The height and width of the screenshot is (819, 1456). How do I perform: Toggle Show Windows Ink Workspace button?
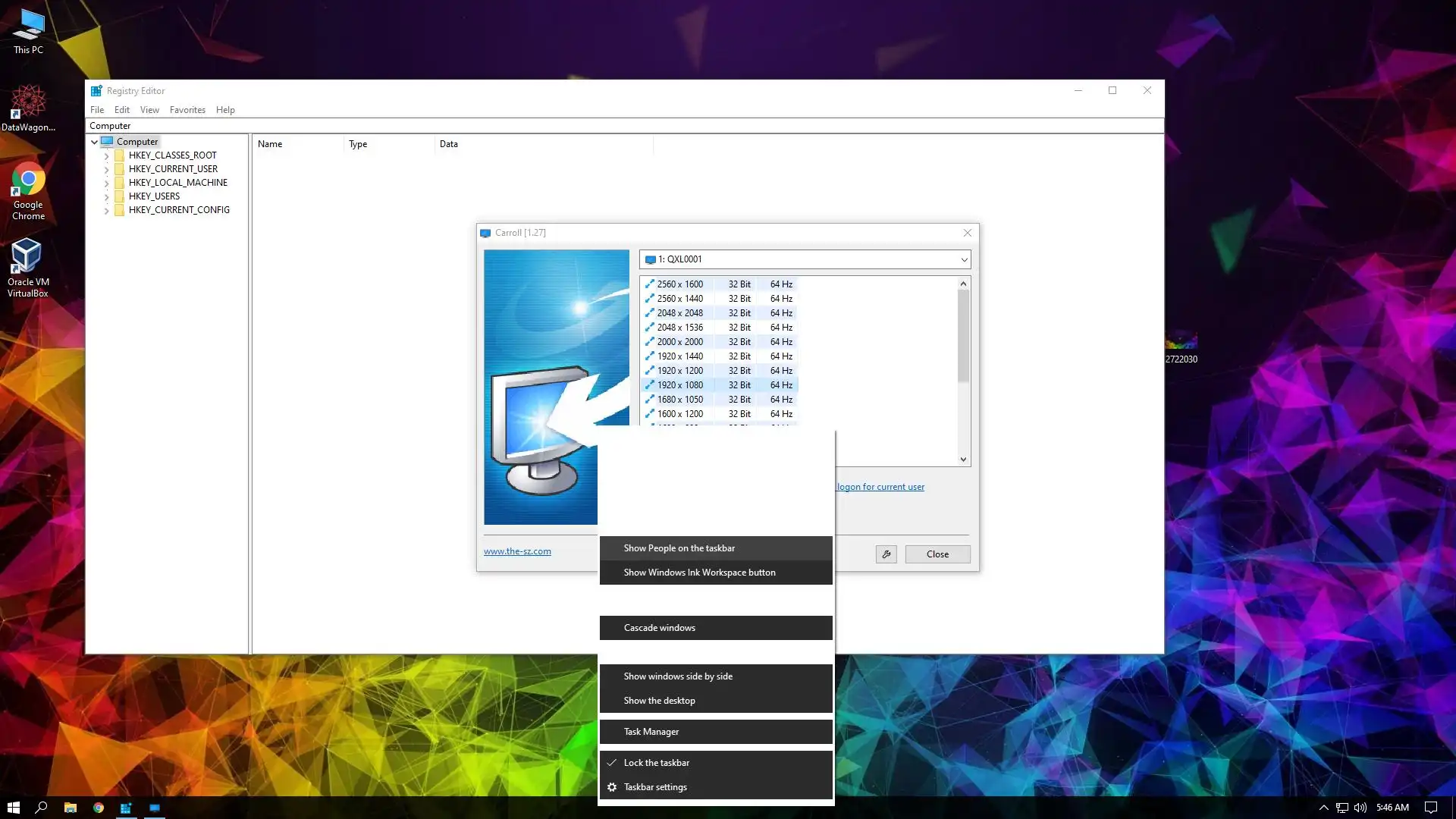699,573
